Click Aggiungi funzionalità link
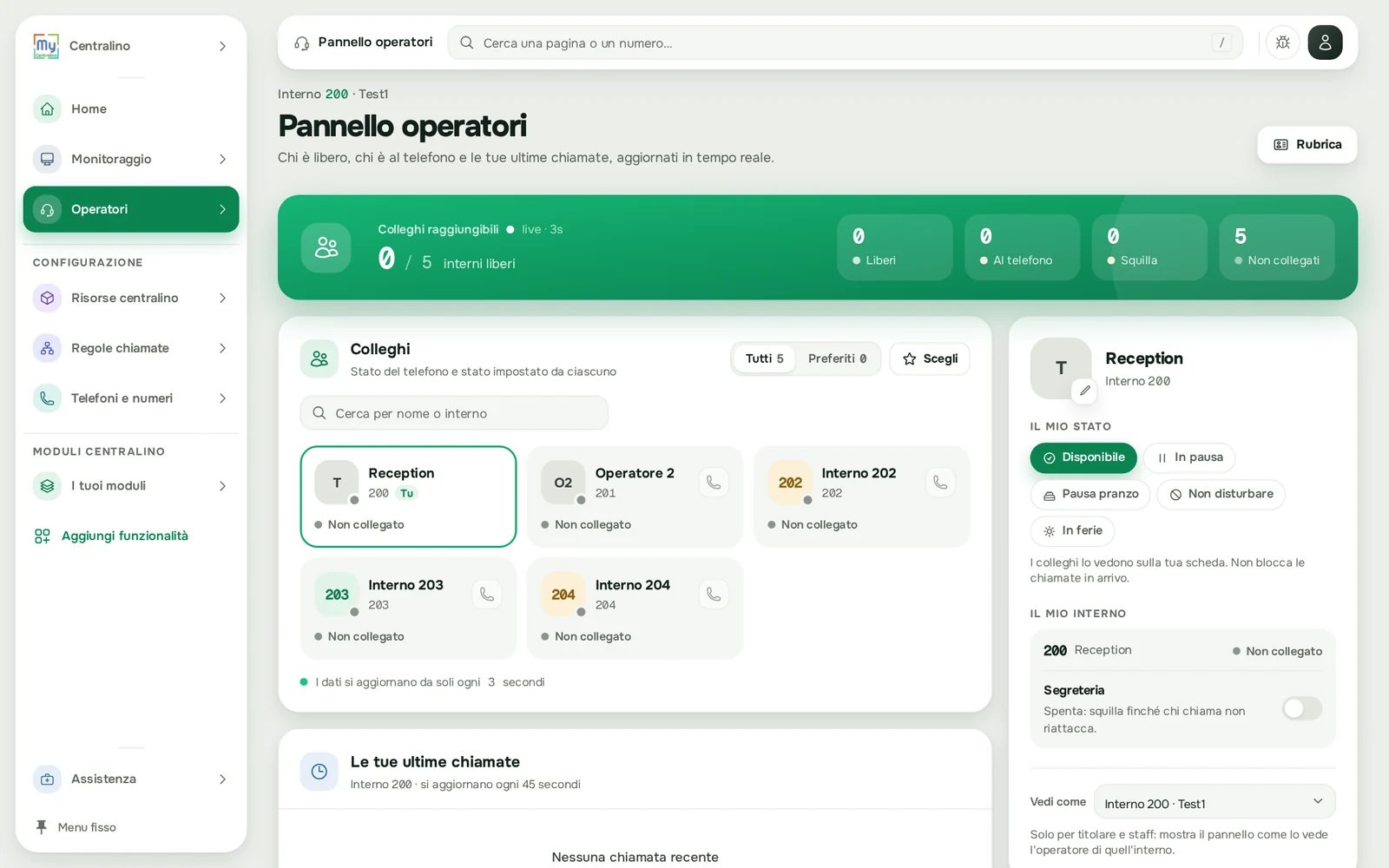This screenshot has height=868, width=1389. point(111,536)
